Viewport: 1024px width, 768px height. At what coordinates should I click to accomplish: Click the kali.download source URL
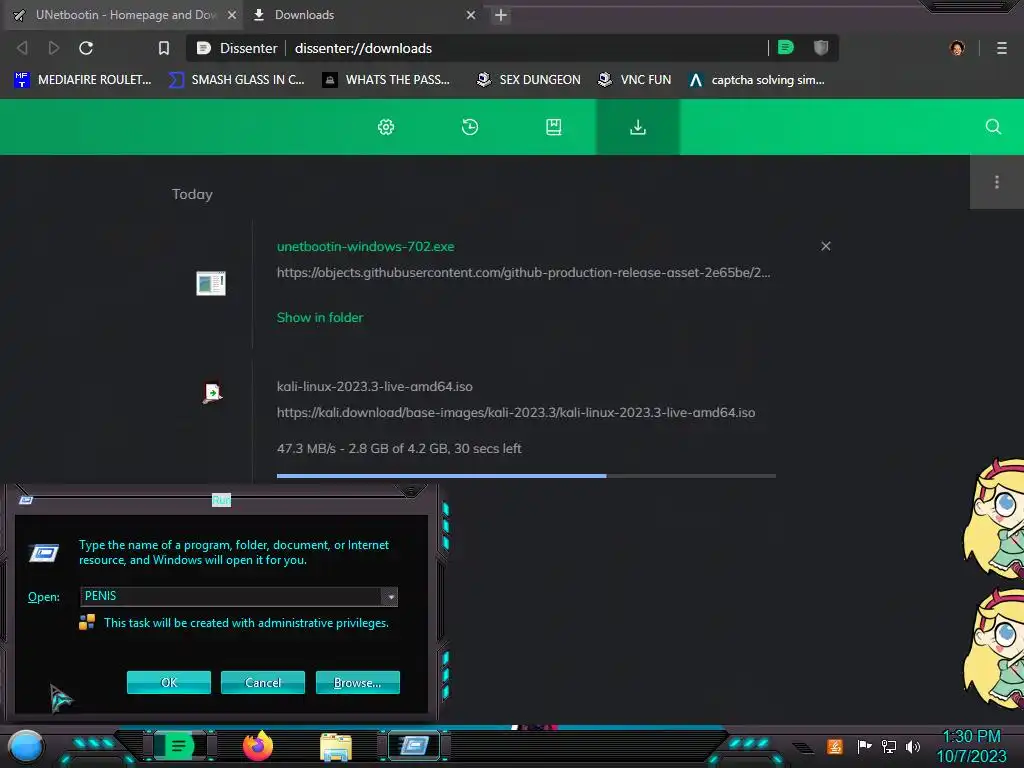[x=516, y=412]
